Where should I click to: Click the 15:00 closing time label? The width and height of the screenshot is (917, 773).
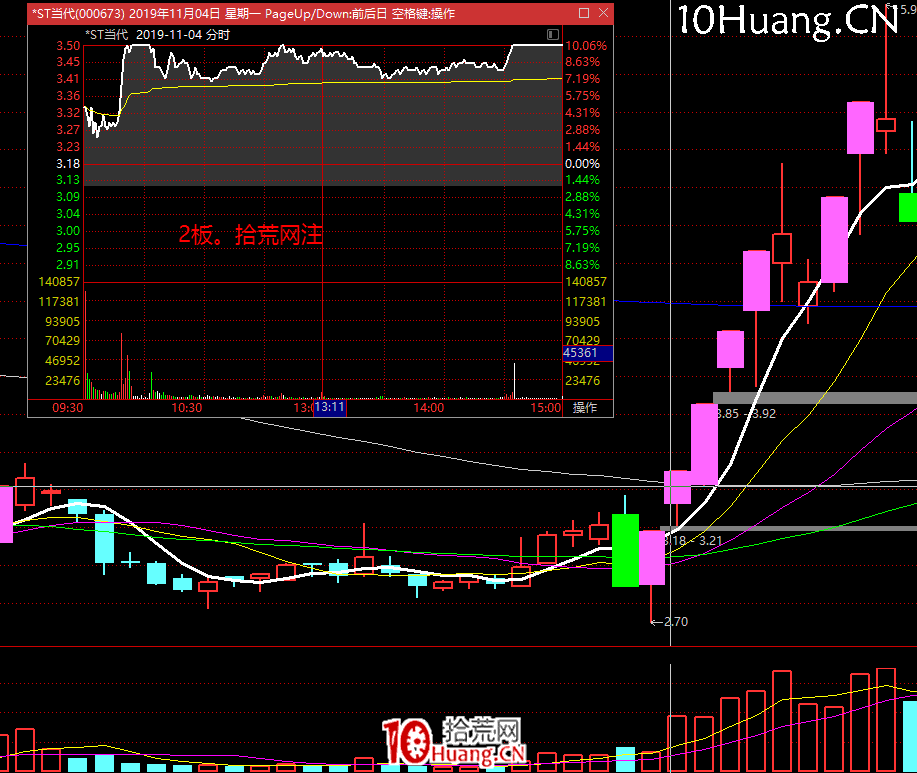(x=546, y=408)
